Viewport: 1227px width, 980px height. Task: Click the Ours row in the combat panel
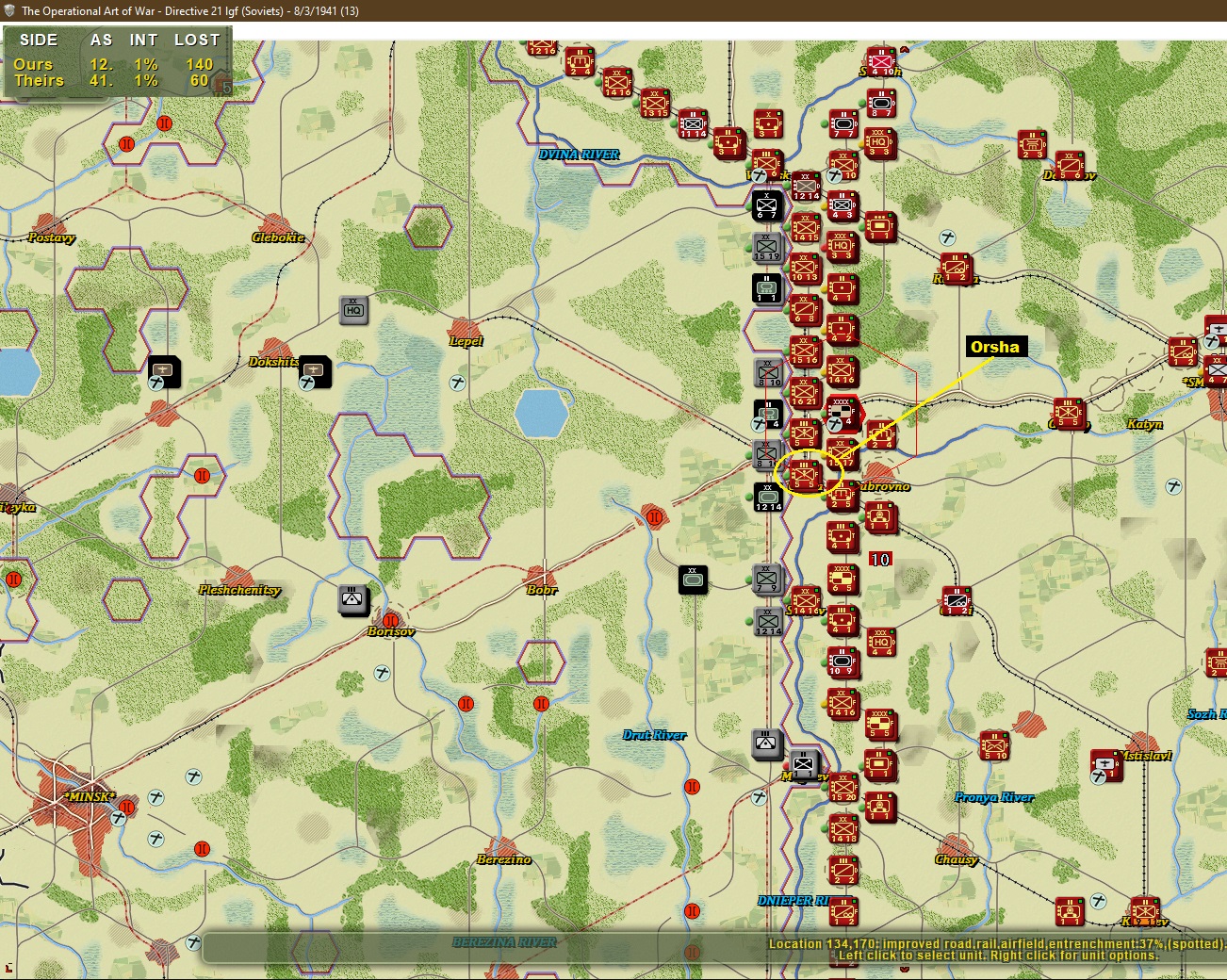click(x=114, y=64)
